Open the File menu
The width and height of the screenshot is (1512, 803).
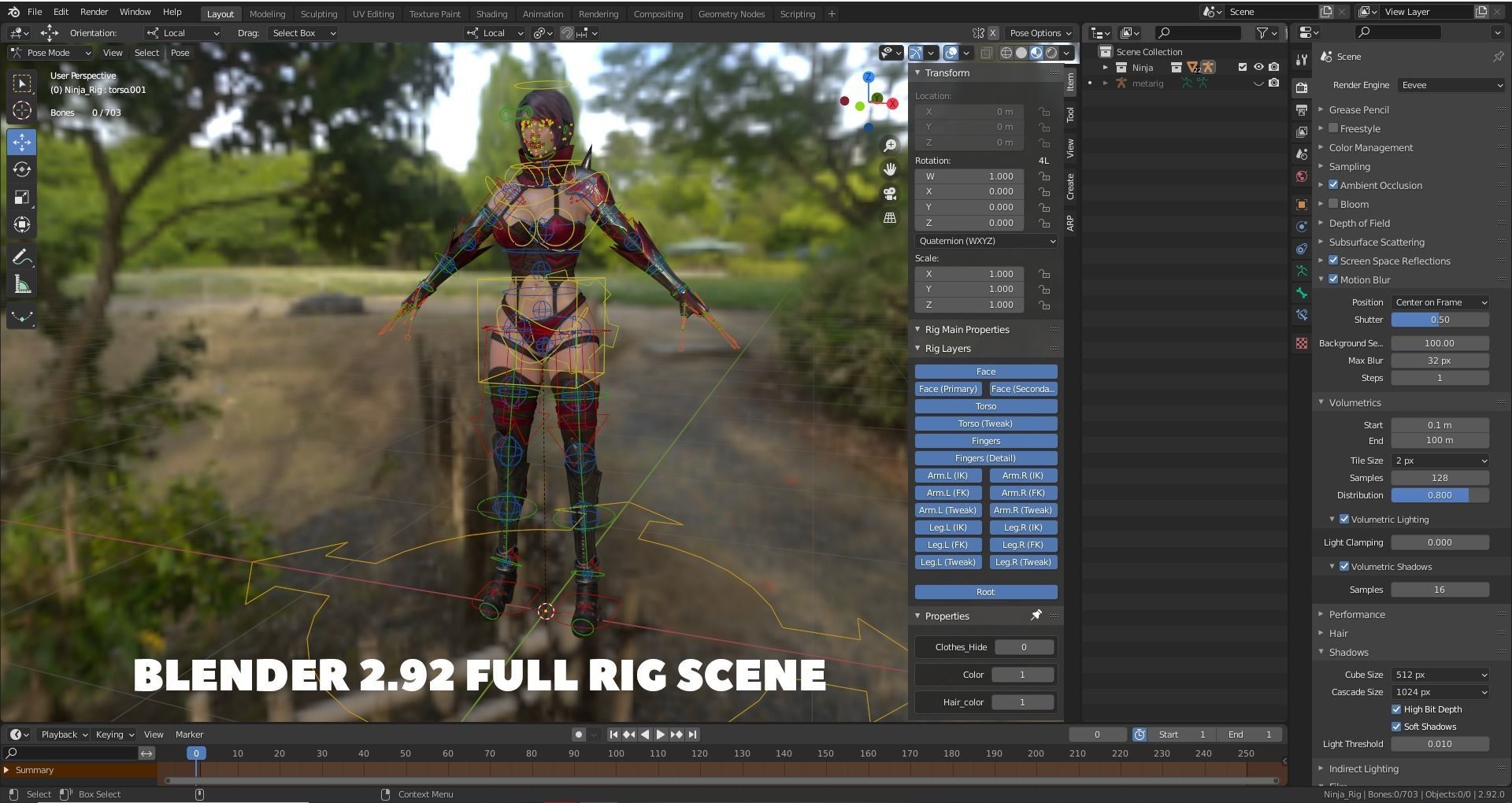[35, 13]
